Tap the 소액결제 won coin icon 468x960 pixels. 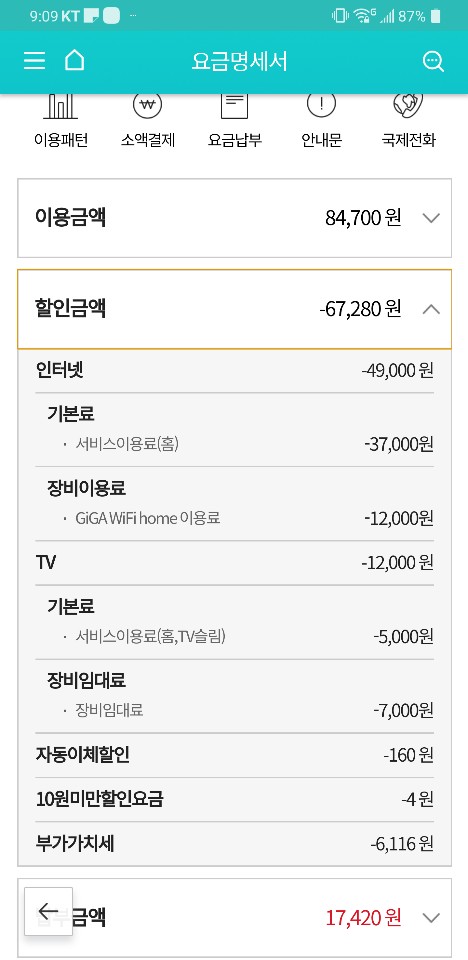pos(148,105)
